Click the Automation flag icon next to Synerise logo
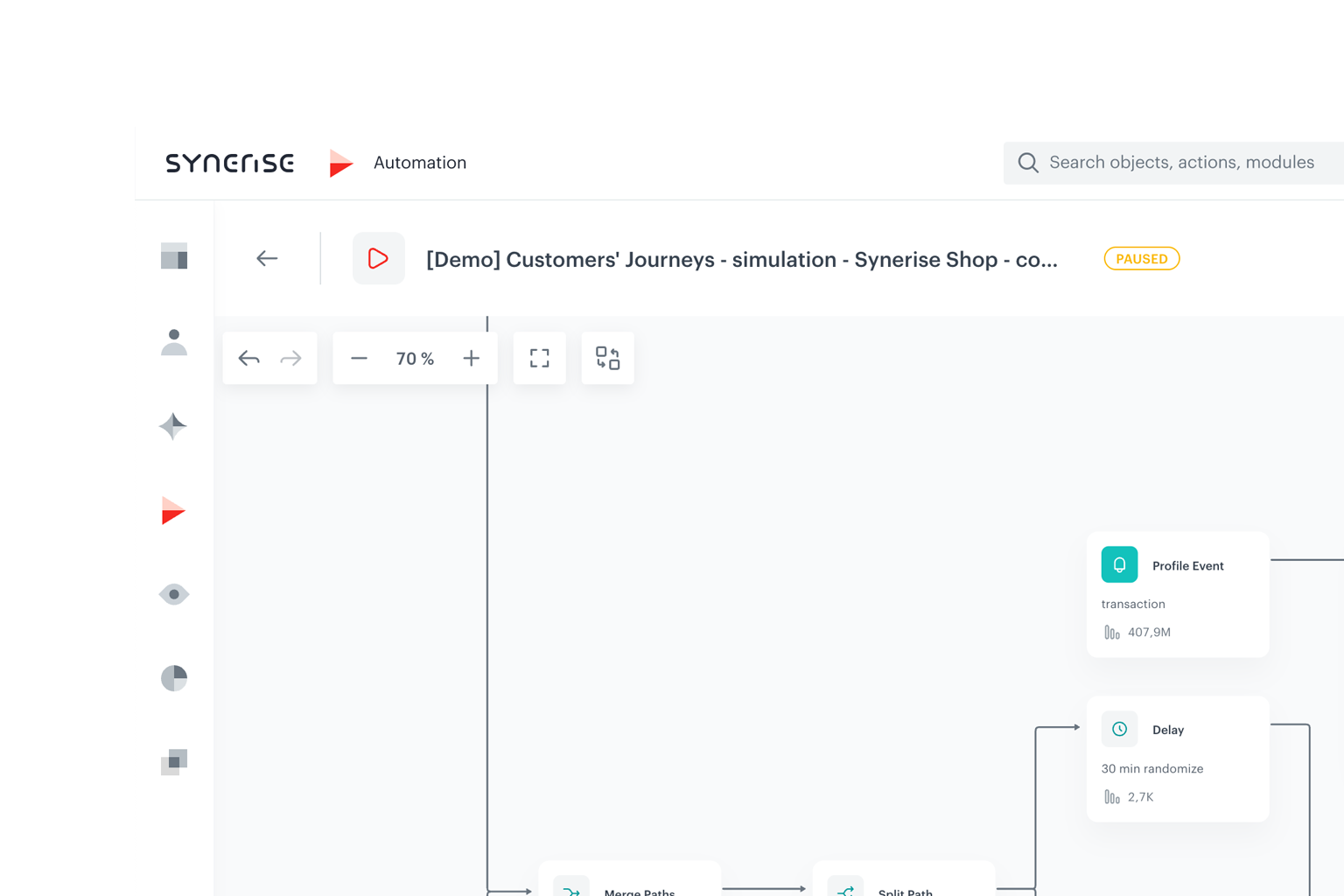The height and width of the screenshot is (896, 1344). [341, 163]
